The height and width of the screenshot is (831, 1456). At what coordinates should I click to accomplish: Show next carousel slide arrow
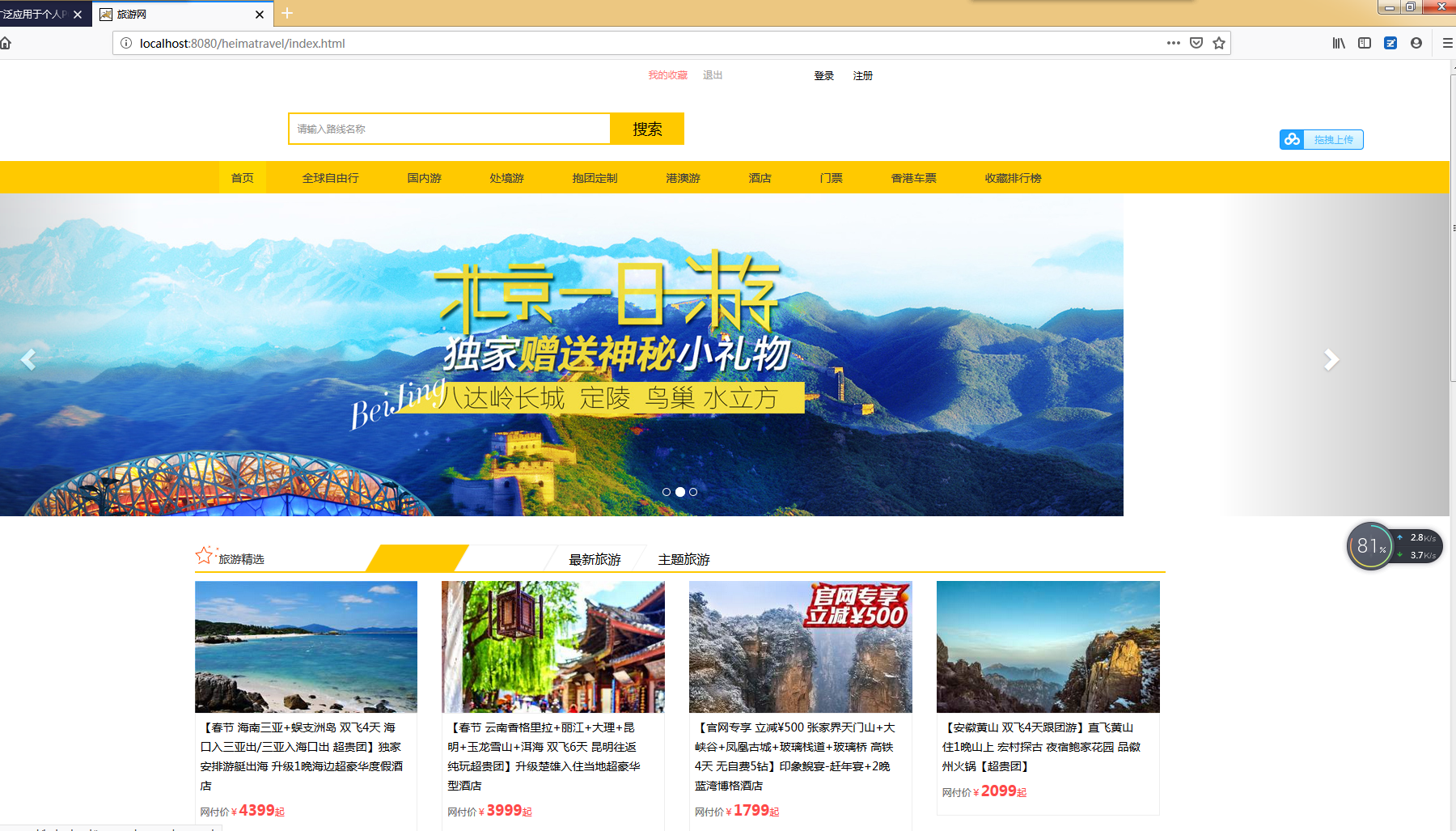coord(1331,359)
